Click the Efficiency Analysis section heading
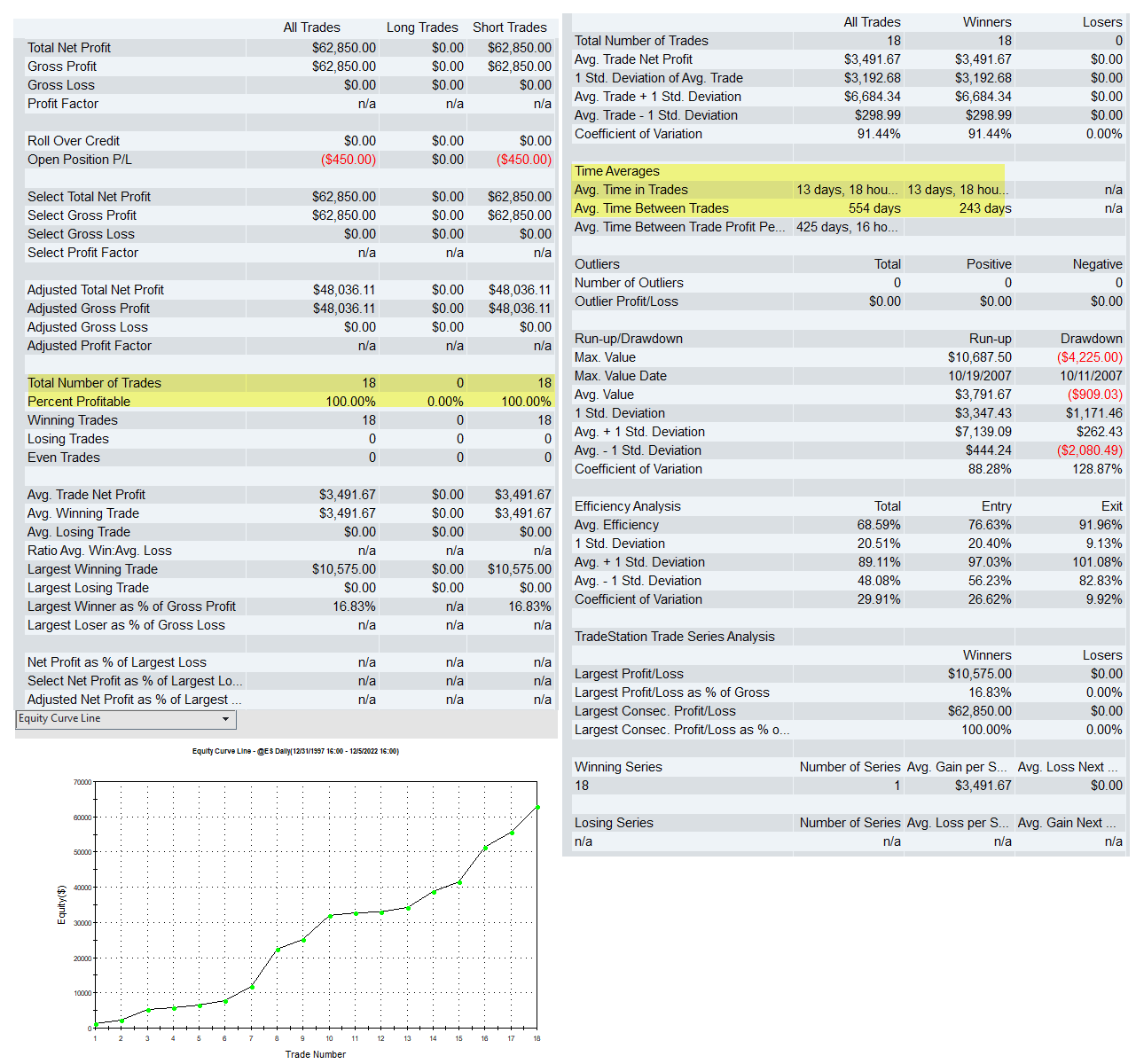1136x1064 pixels. [628, 506]
